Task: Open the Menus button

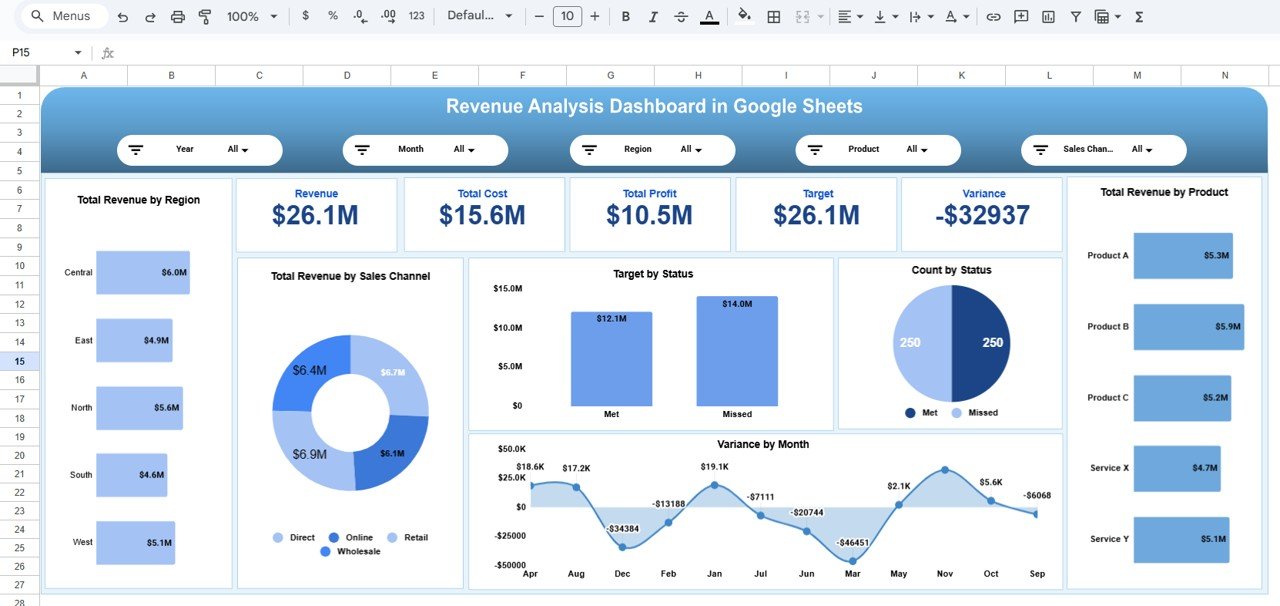Action: pyautogui.click(x=62, y=16)
